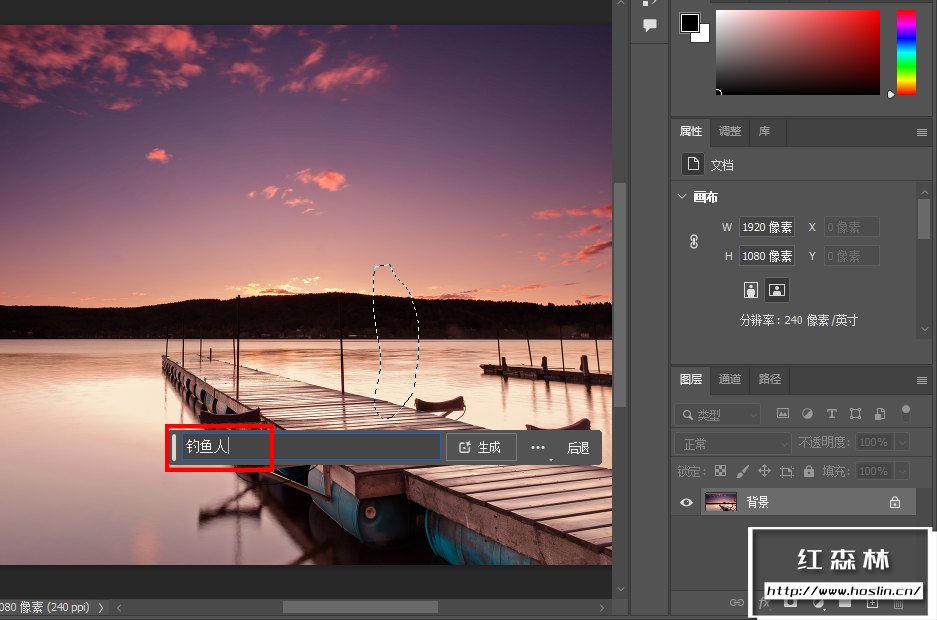Open the comments panel speech bubble icon
937x620 pixels.
click(650, 25)
